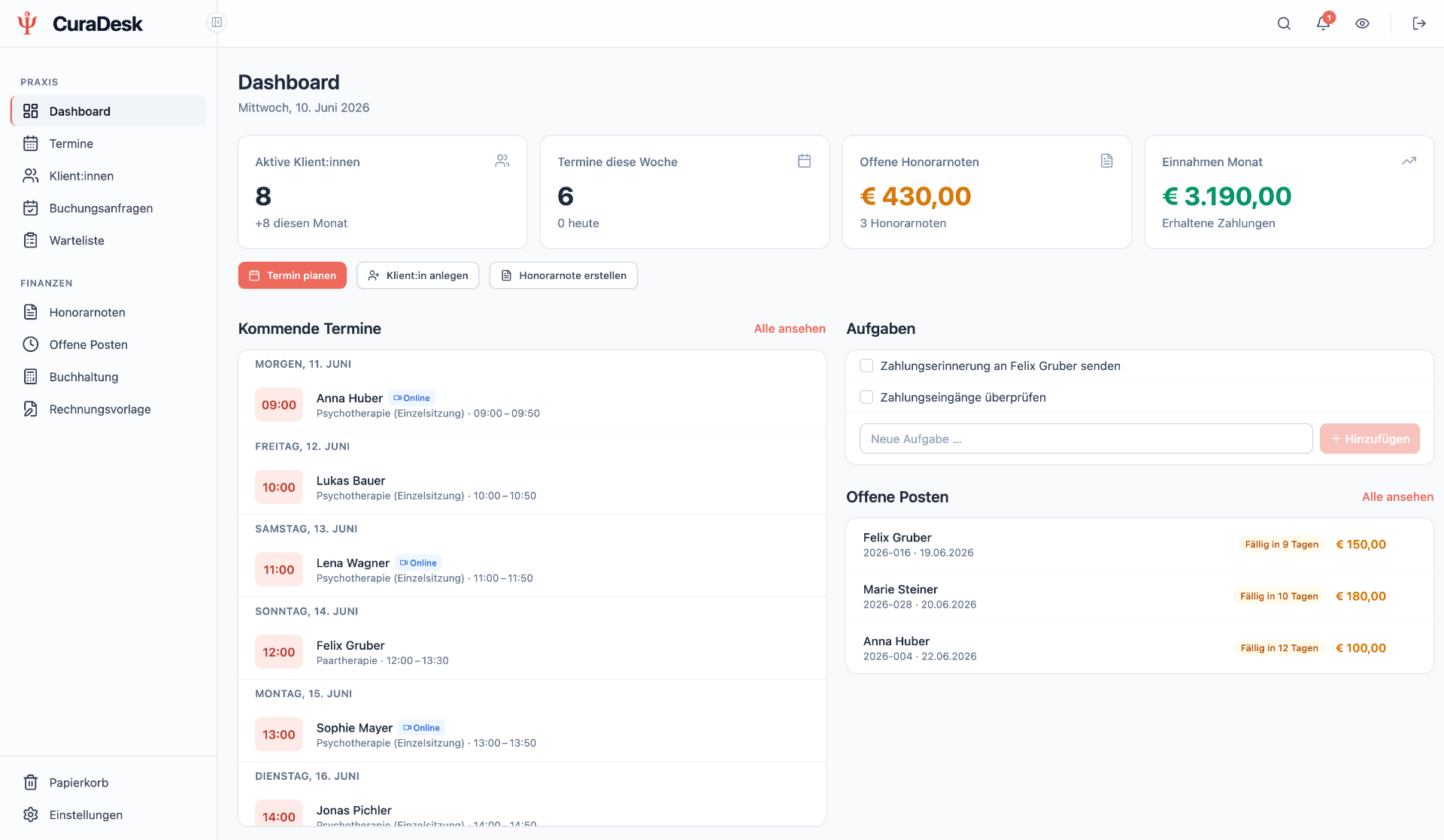Click the Honorarnoten document icon in sidebar
1444x840 pixels.
[31, 312]
